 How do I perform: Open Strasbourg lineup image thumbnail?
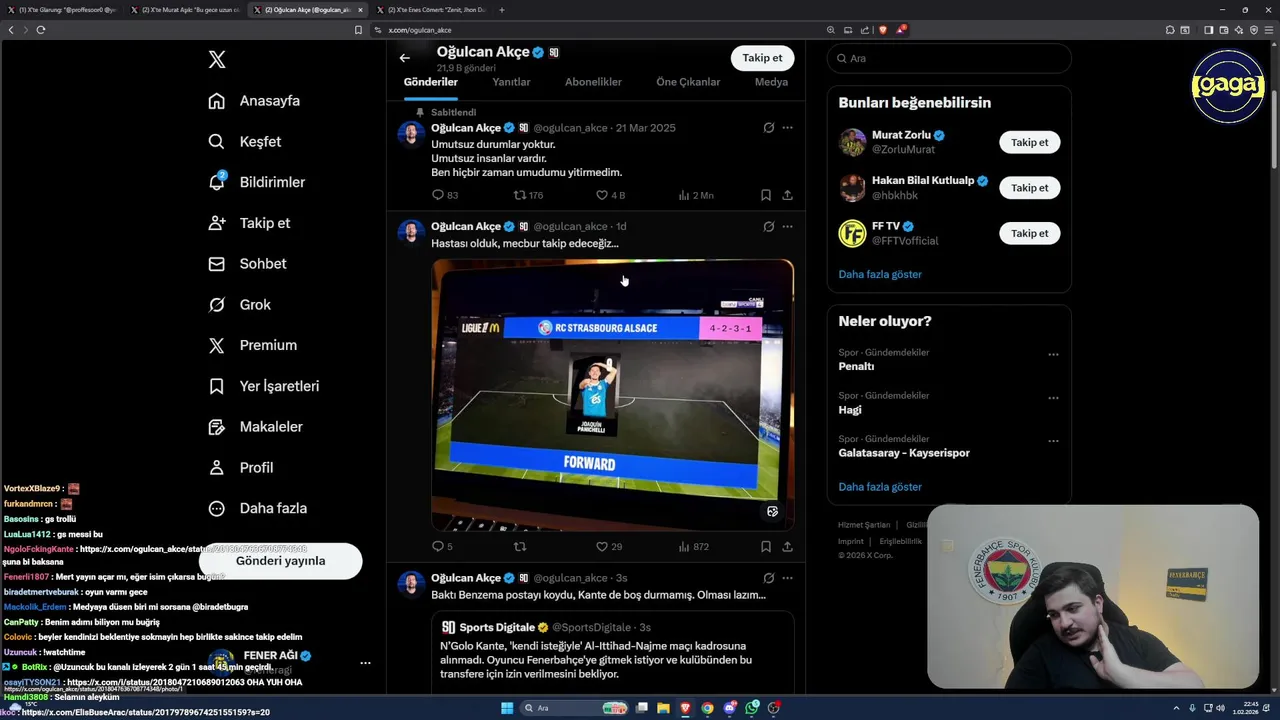(x=612, y=395)
